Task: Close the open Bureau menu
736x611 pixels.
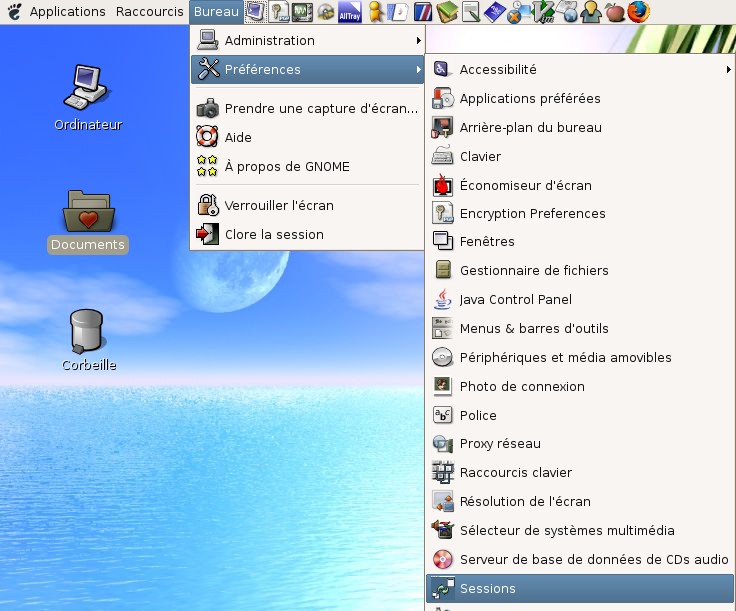Action: pos(216,11)
